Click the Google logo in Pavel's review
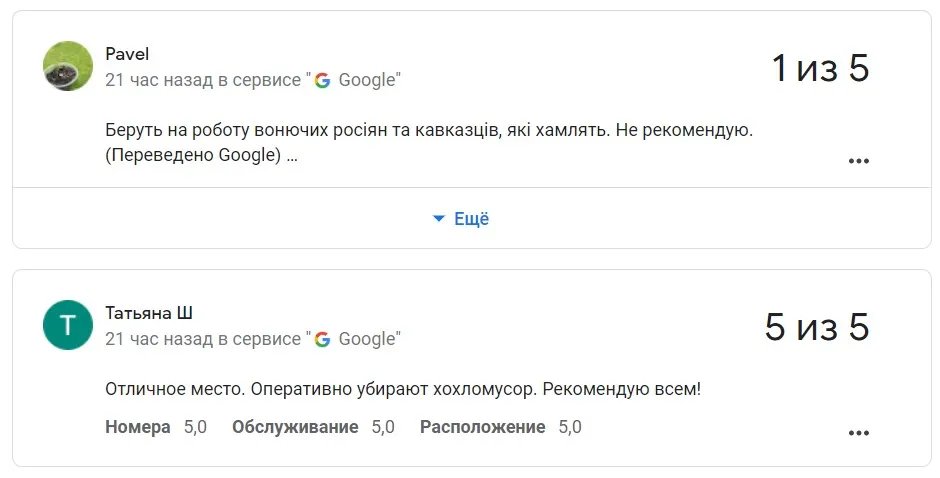Image resolution: width=940 pixels, height=478 pixels. pos(322,80)
